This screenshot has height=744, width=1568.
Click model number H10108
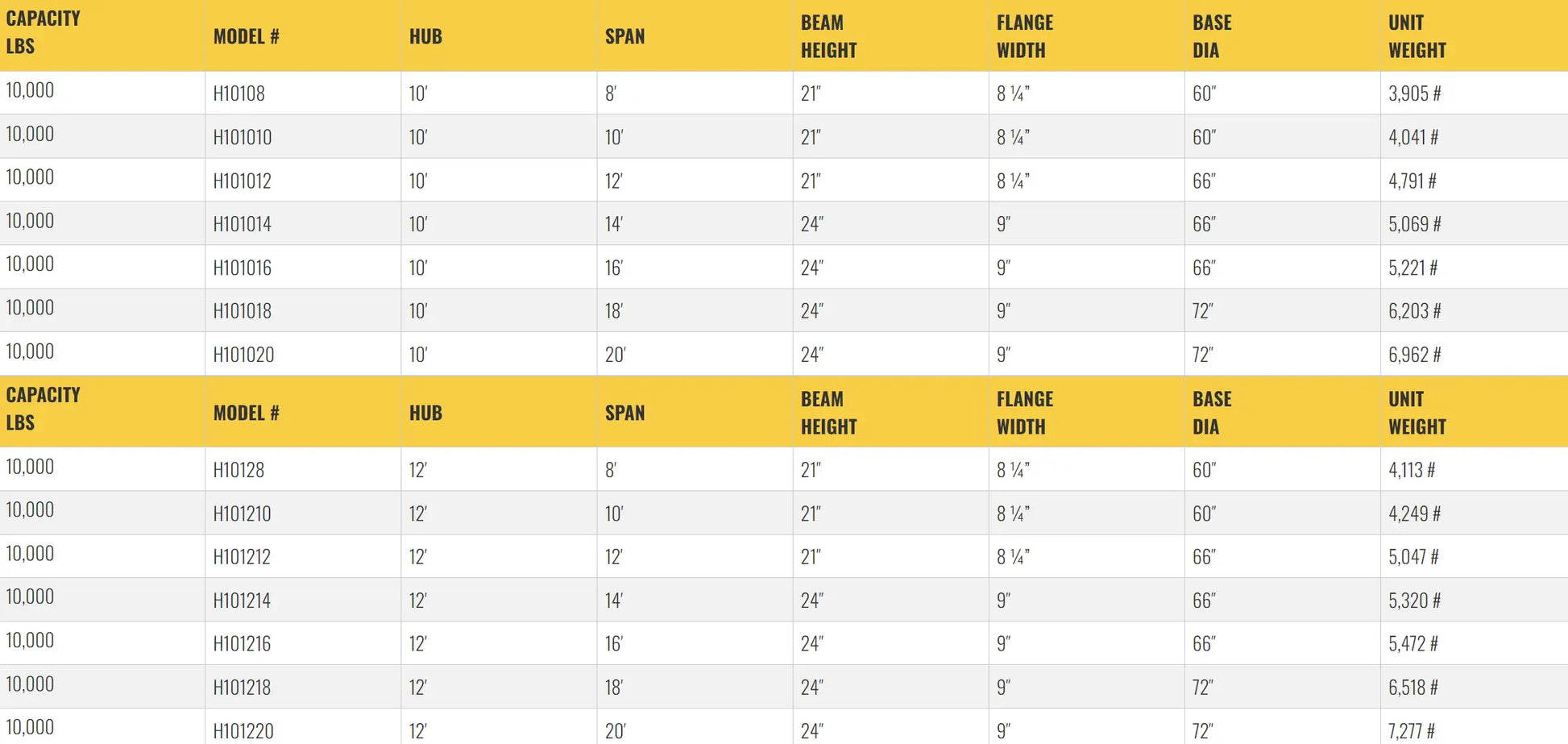[x=239, y=94]
